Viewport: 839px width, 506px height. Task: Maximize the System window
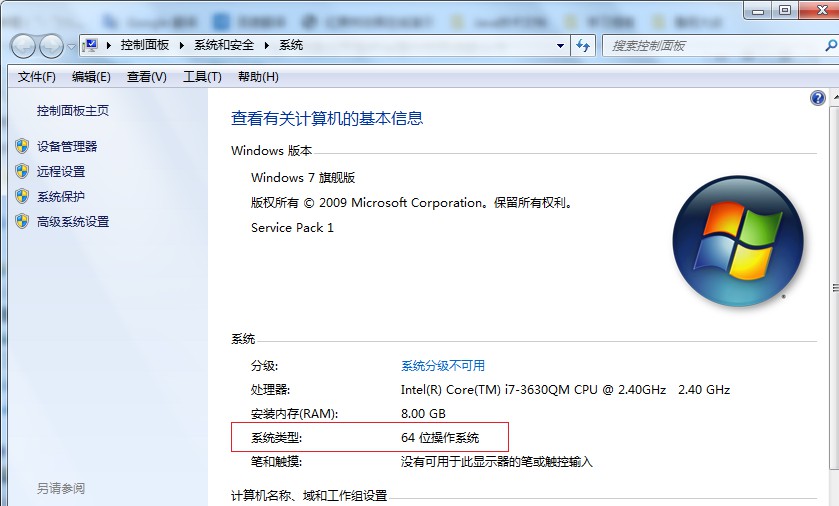tap(784, 11)
